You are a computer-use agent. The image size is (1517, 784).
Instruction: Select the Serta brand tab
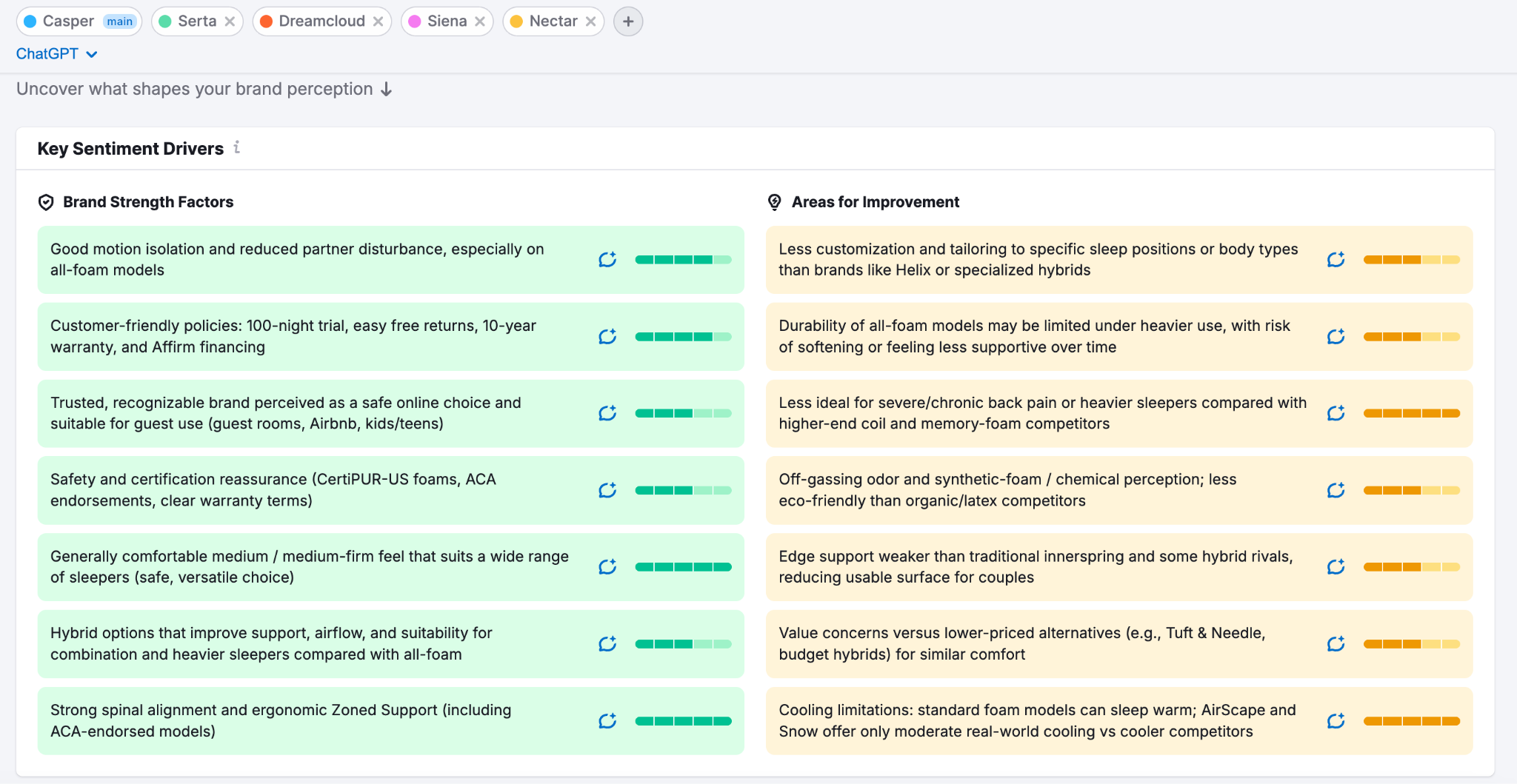[197, 21]
